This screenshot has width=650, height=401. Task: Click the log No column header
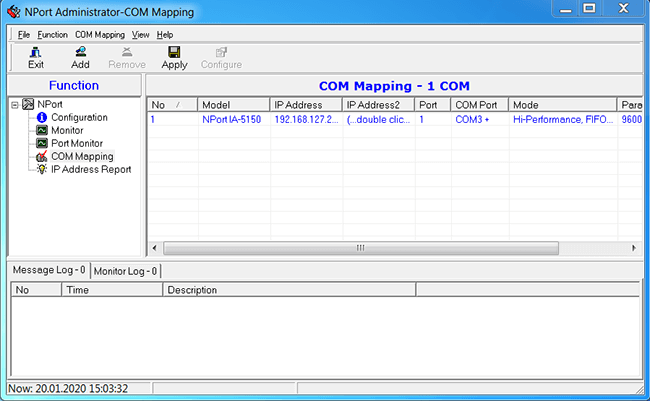36,290
